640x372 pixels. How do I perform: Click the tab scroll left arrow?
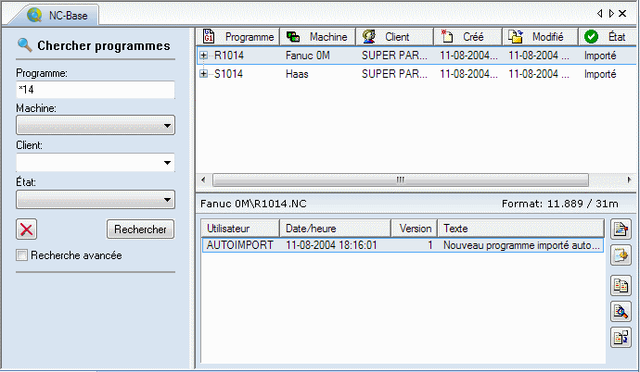click(x=600, y=13)
